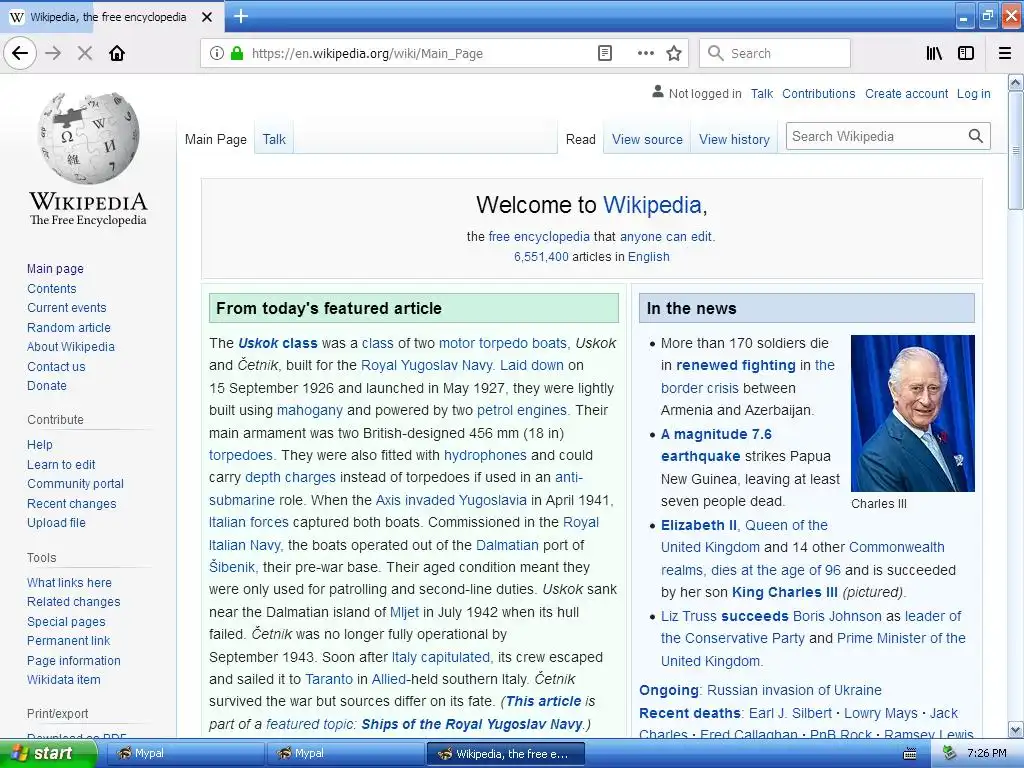Image resolution: width=1024 pixels, height=768 pixels.
Task: Click the Wikidata item link
Action: click(63, 679)
